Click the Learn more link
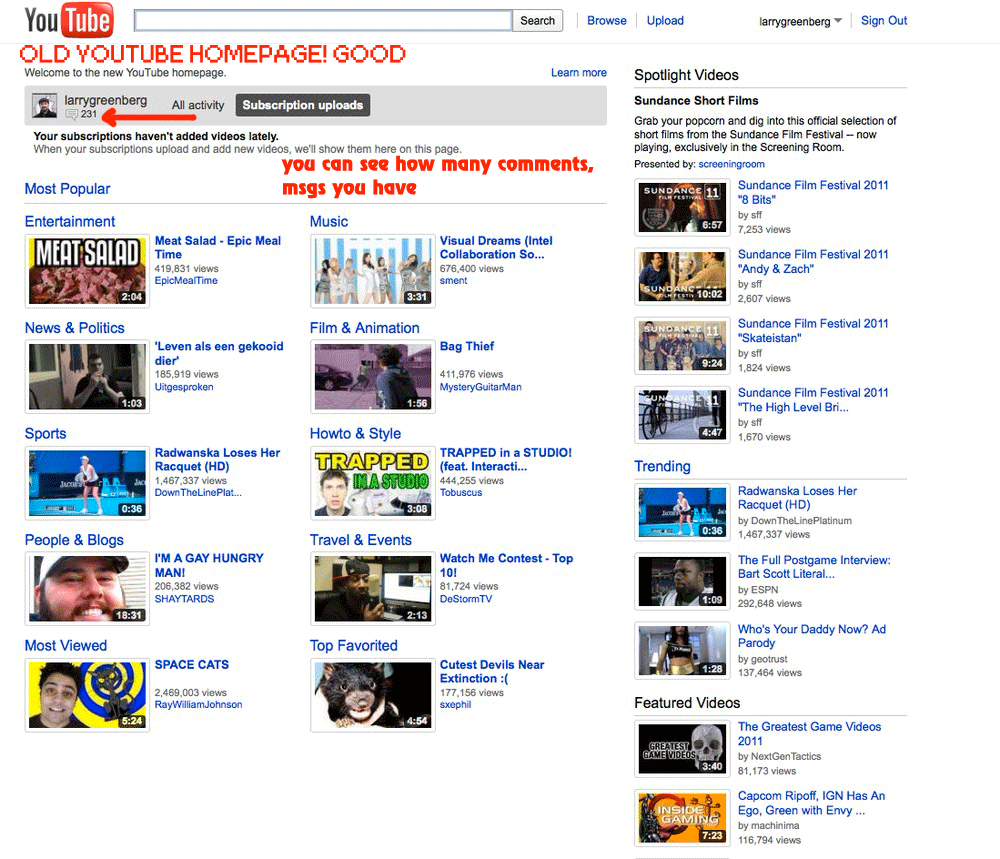This screenshot has height=859, width=1000. pyautogui.click(x=578, y=73)
